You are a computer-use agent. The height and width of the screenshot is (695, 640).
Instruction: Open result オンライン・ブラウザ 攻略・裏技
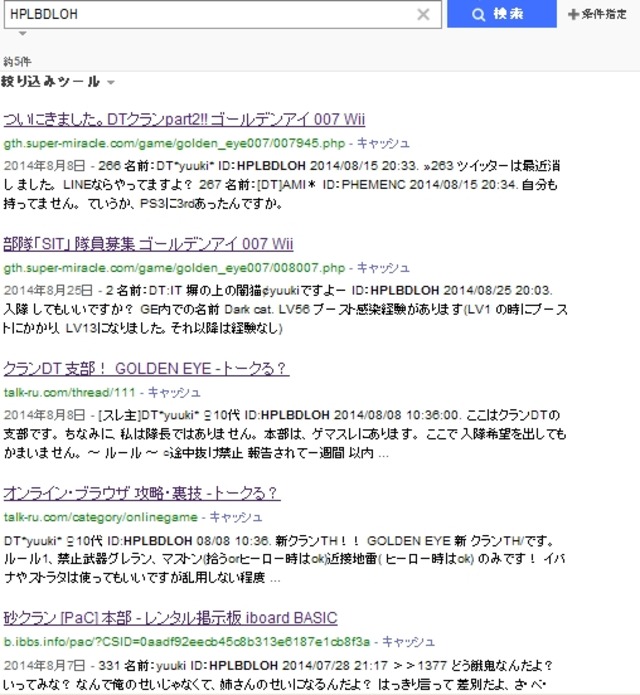[x=141, y=494]
